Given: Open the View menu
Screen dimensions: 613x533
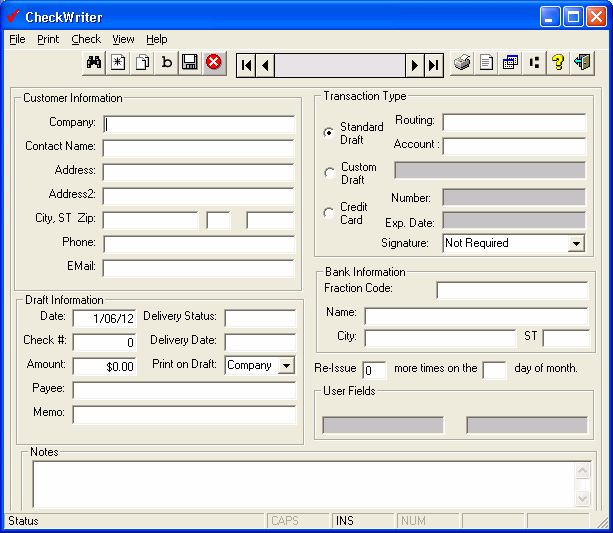Looking at the screenshot, I should pos(123,39).
